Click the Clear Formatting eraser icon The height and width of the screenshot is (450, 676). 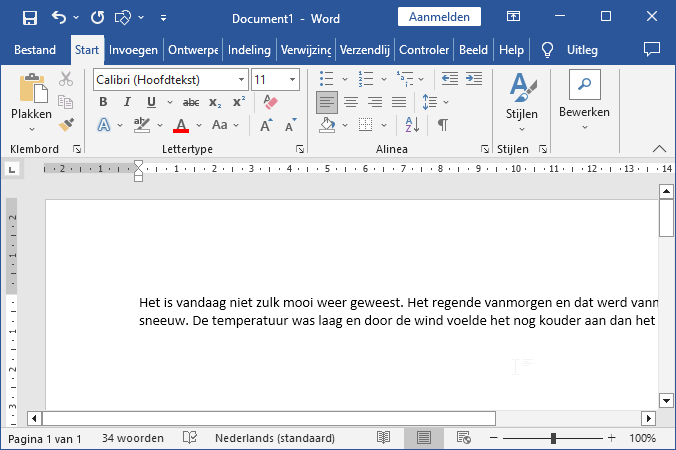click(270, 102)
